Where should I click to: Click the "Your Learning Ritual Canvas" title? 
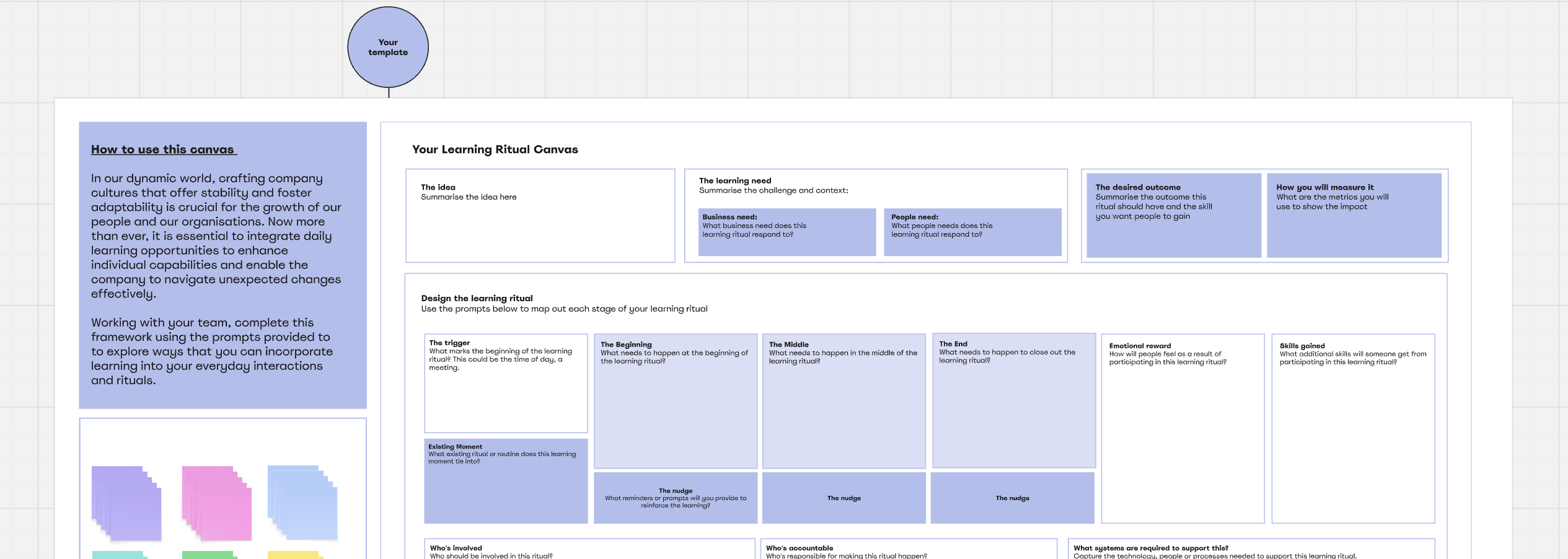tap(495, 149)
